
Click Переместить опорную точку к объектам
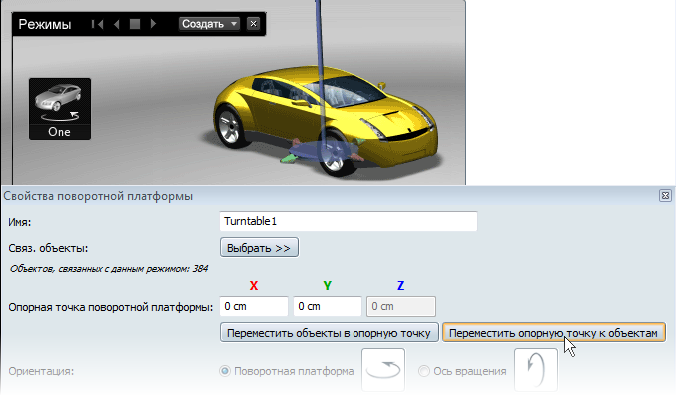point(554,333)
